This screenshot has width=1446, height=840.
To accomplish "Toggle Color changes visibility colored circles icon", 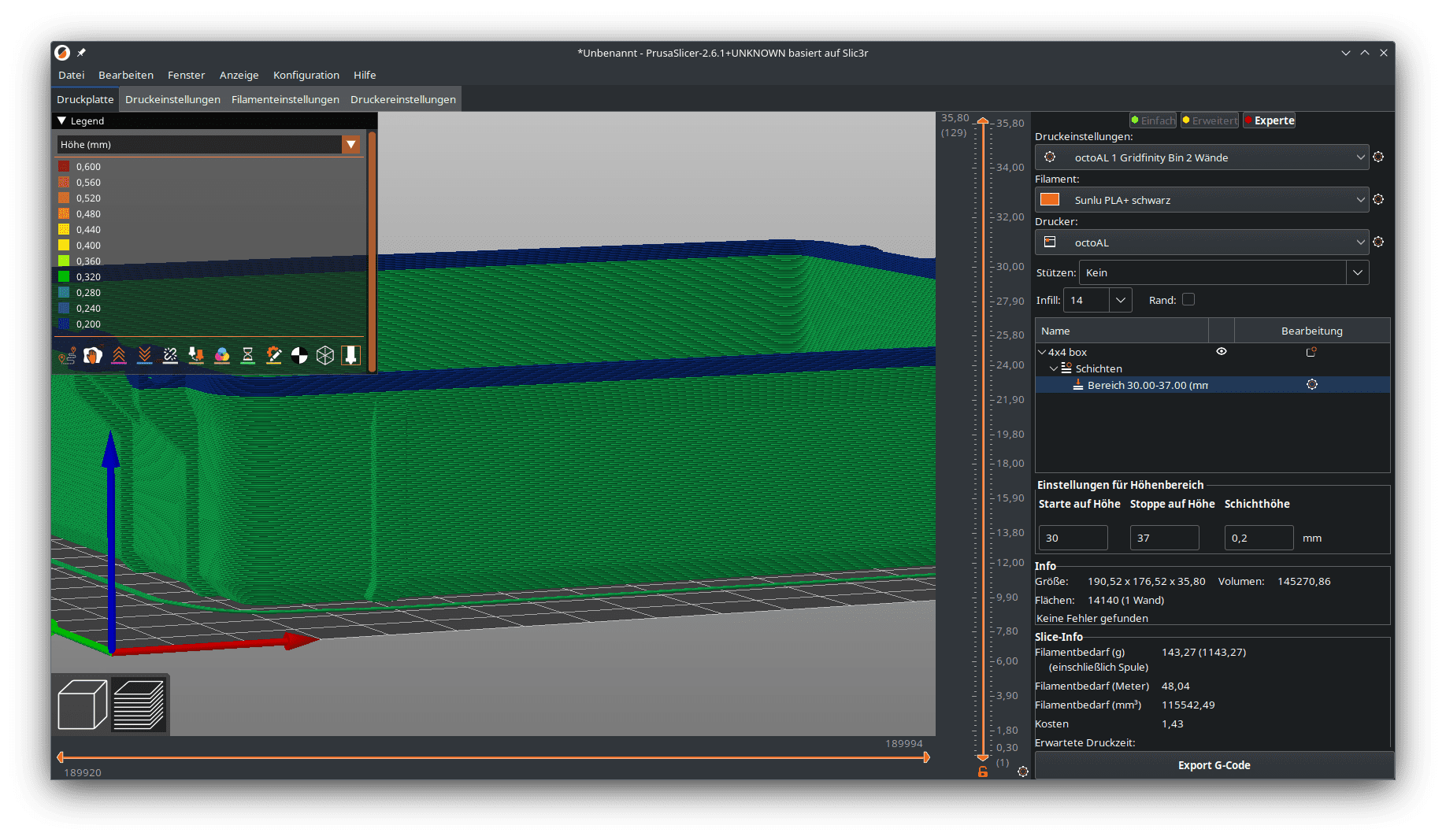I will 222,356.
